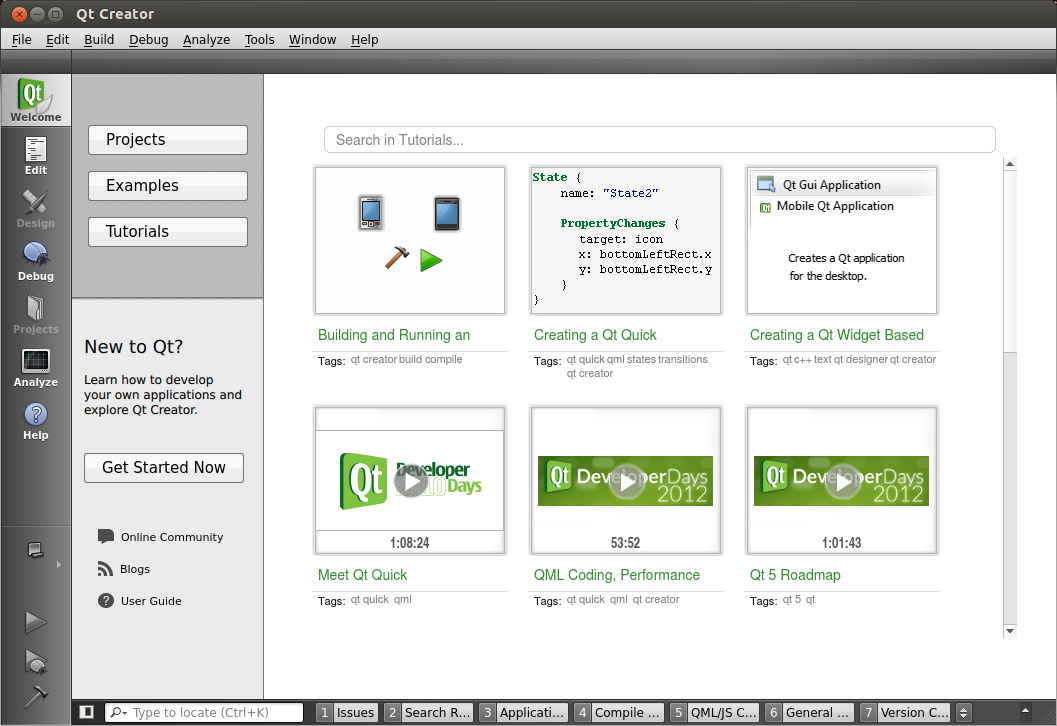Open the target selector computer icon
The image size is (1057, 726).
point(36,550)
